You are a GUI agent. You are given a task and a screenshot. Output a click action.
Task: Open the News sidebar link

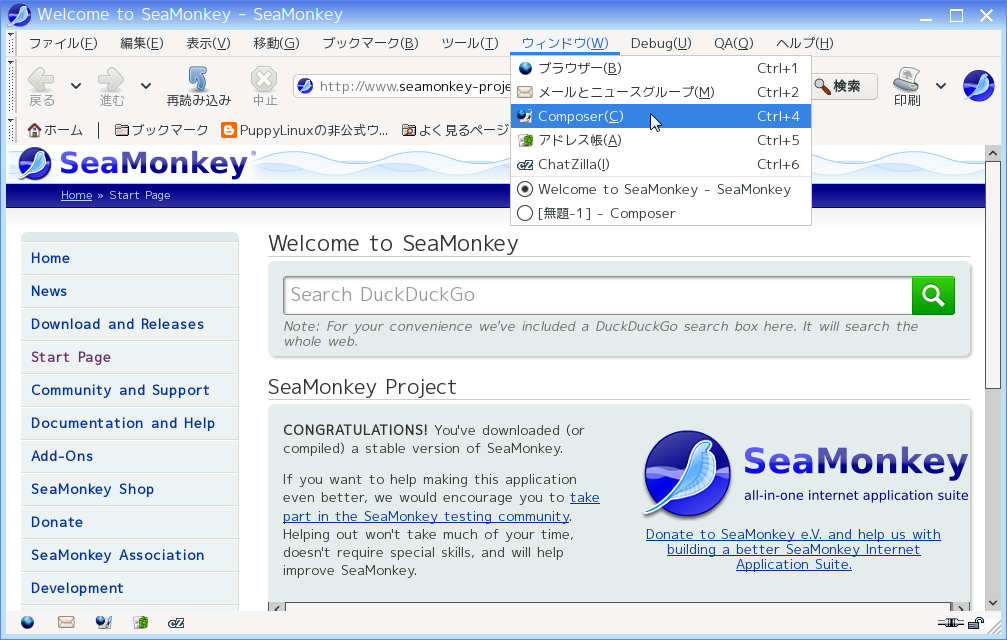pos(49,291)
